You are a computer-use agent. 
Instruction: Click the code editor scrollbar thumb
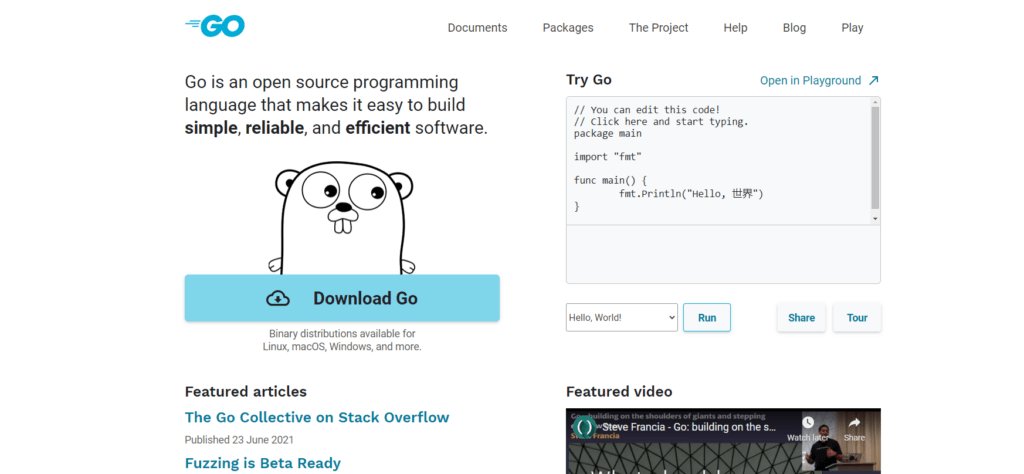875,157
